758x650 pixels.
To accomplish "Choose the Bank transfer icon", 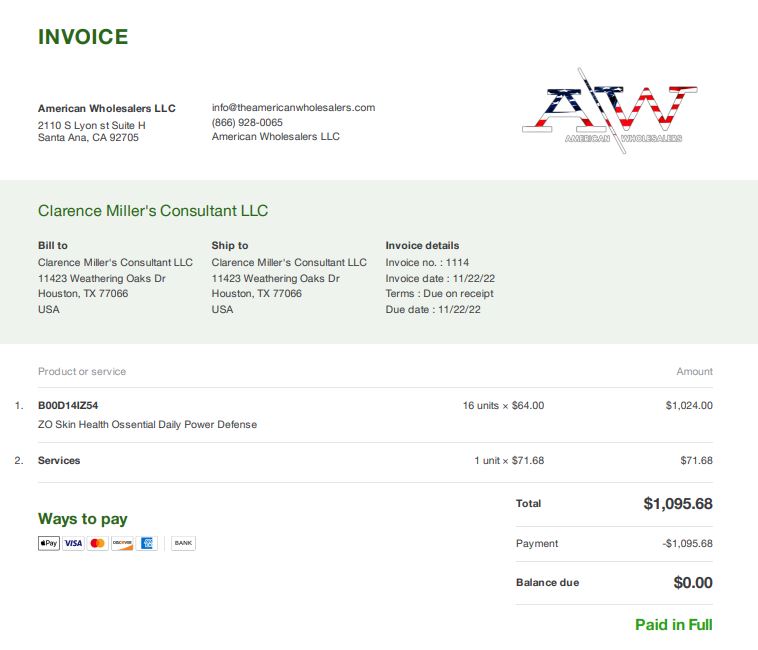I will coord(183,543).
